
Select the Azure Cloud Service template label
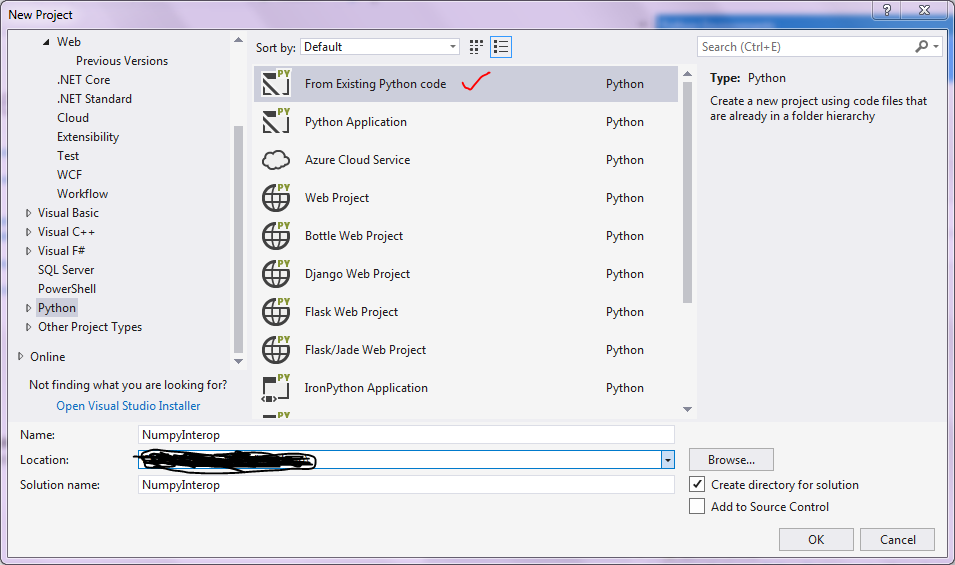358,160
